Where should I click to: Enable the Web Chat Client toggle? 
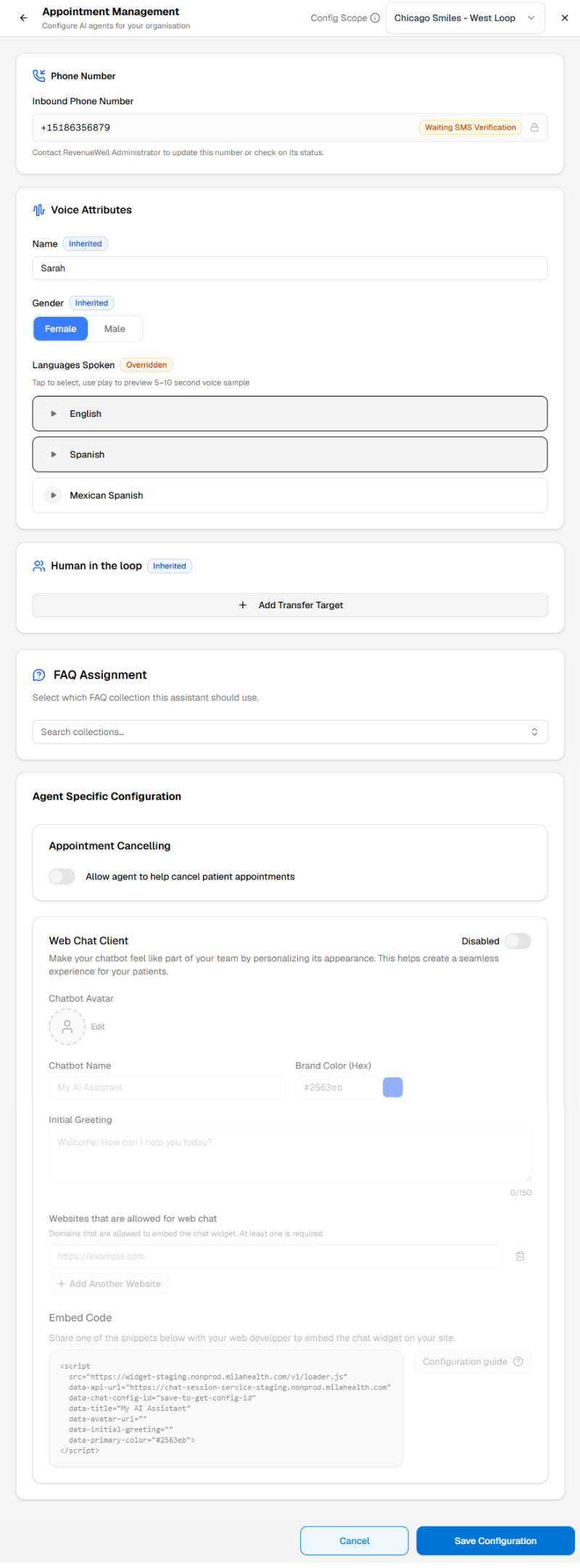pyautogui.click(x=518, y=942)
